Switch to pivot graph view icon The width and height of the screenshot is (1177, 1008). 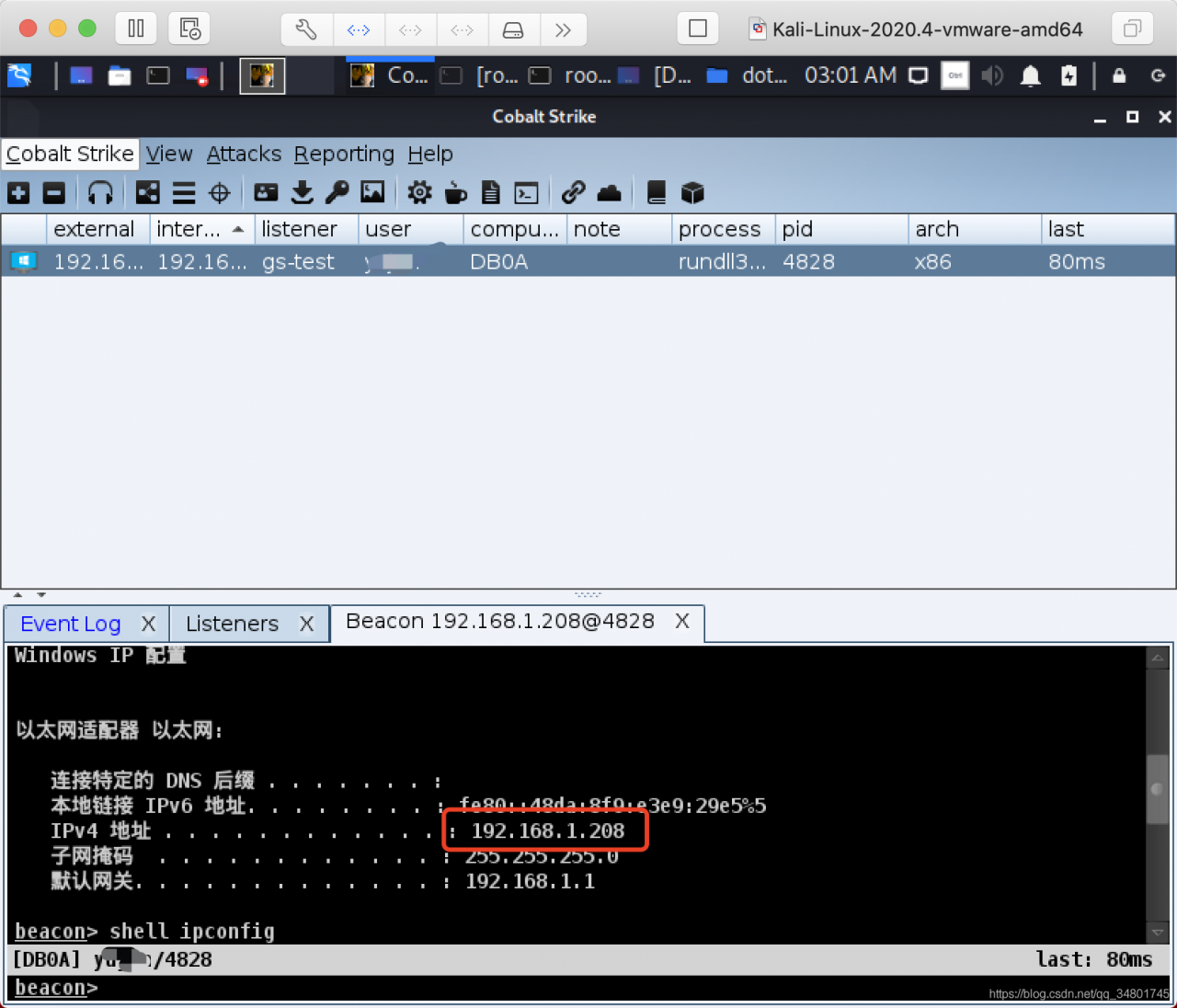point(147,192)
